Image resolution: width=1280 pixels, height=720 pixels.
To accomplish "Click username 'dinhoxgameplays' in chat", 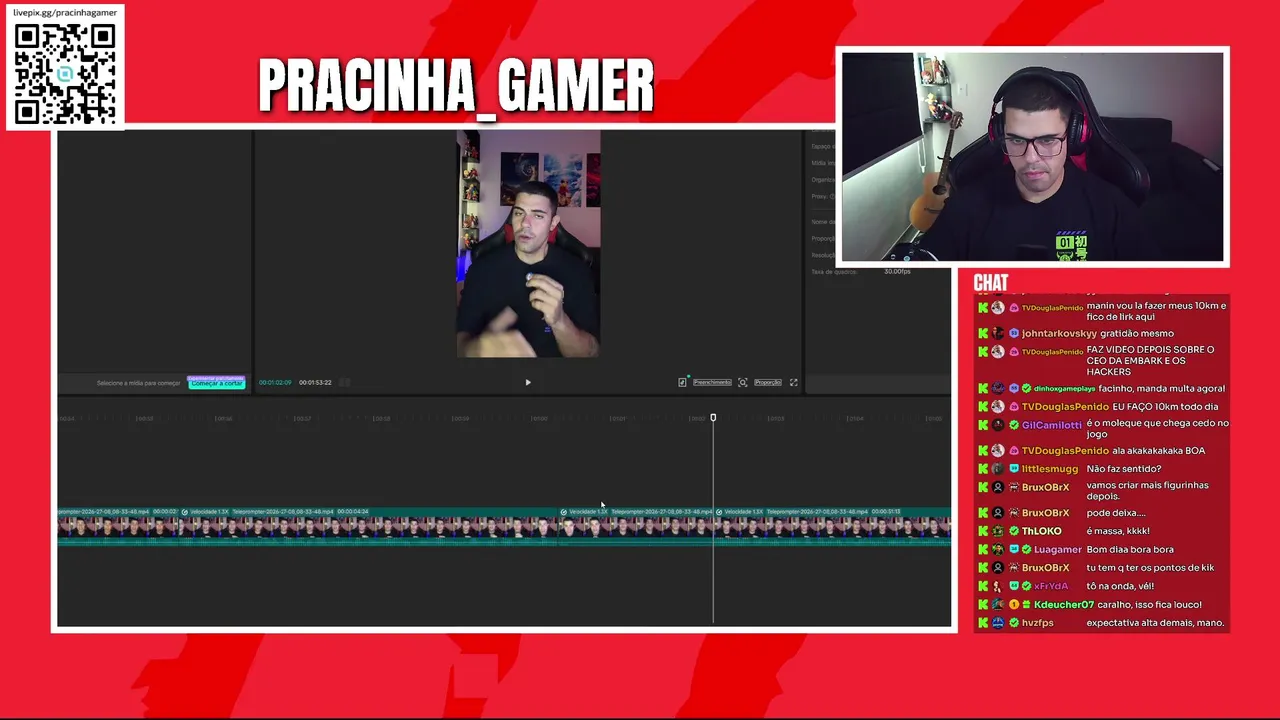I will 1065,388.
